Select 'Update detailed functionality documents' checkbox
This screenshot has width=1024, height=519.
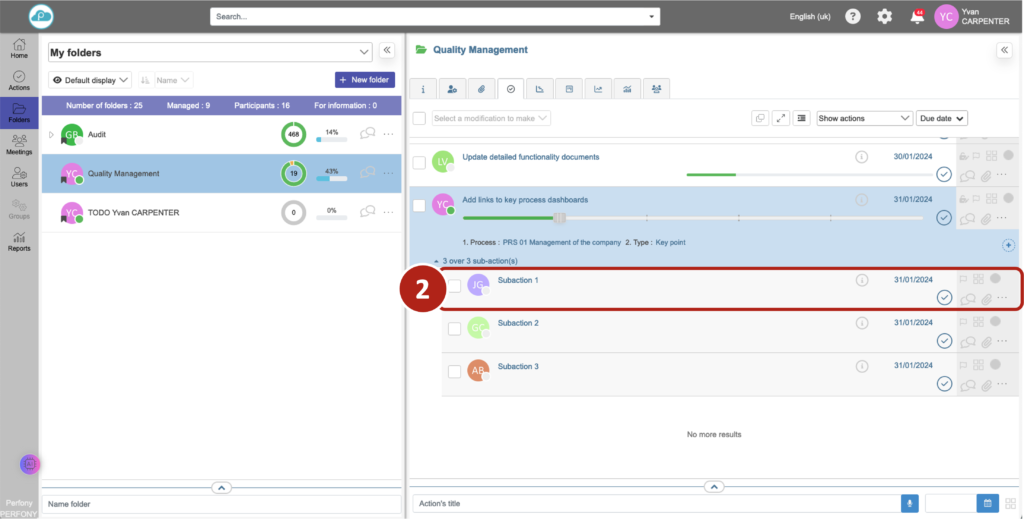(x=419, y=162)
